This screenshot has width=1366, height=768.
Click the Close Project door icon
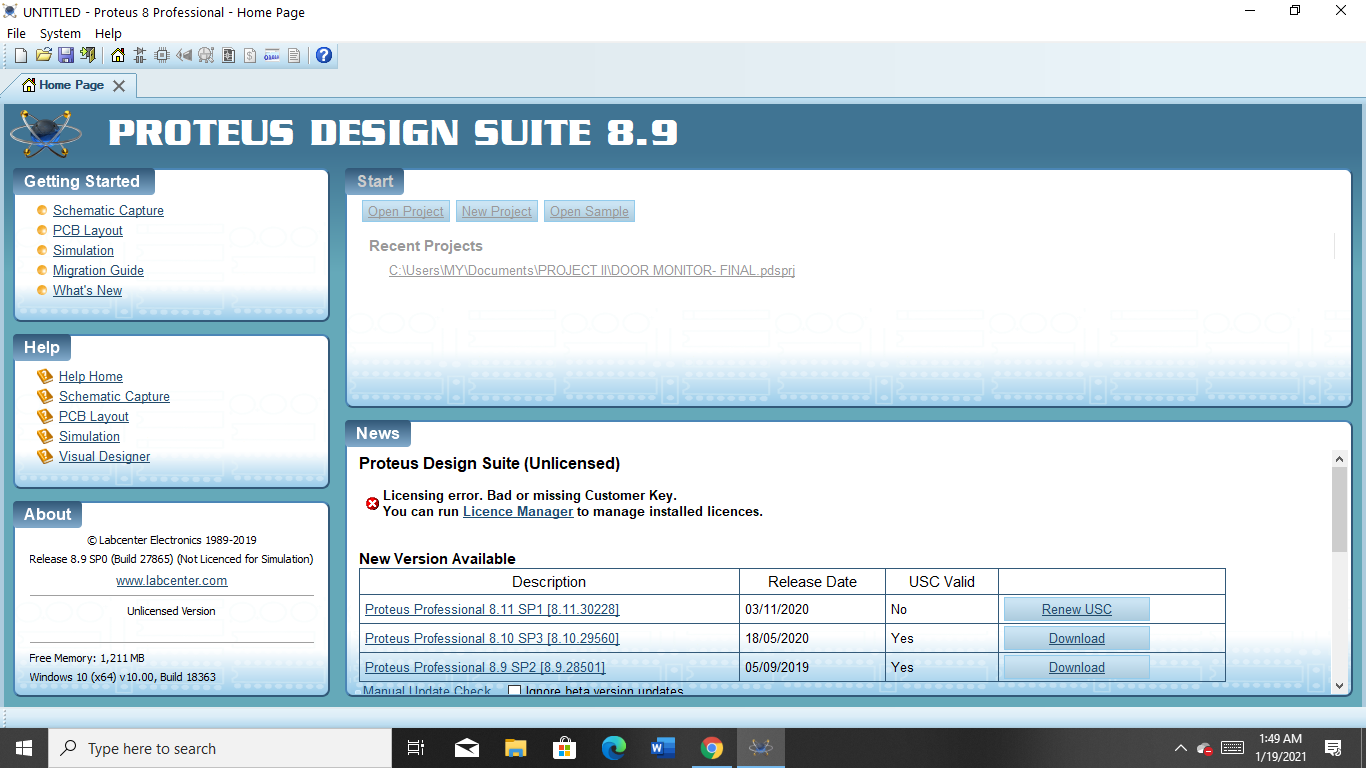(x=88, y=55)
